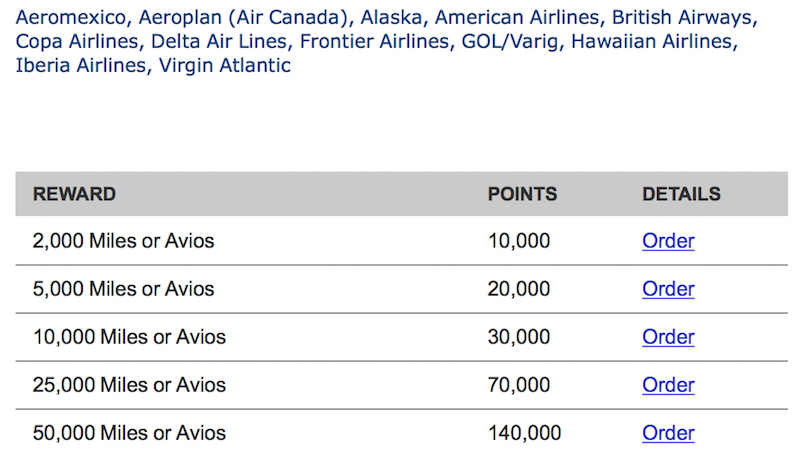The width and height of the screenshot is (800, 458).
Task: Click the POINTS column header
Action: pos(522,194)
